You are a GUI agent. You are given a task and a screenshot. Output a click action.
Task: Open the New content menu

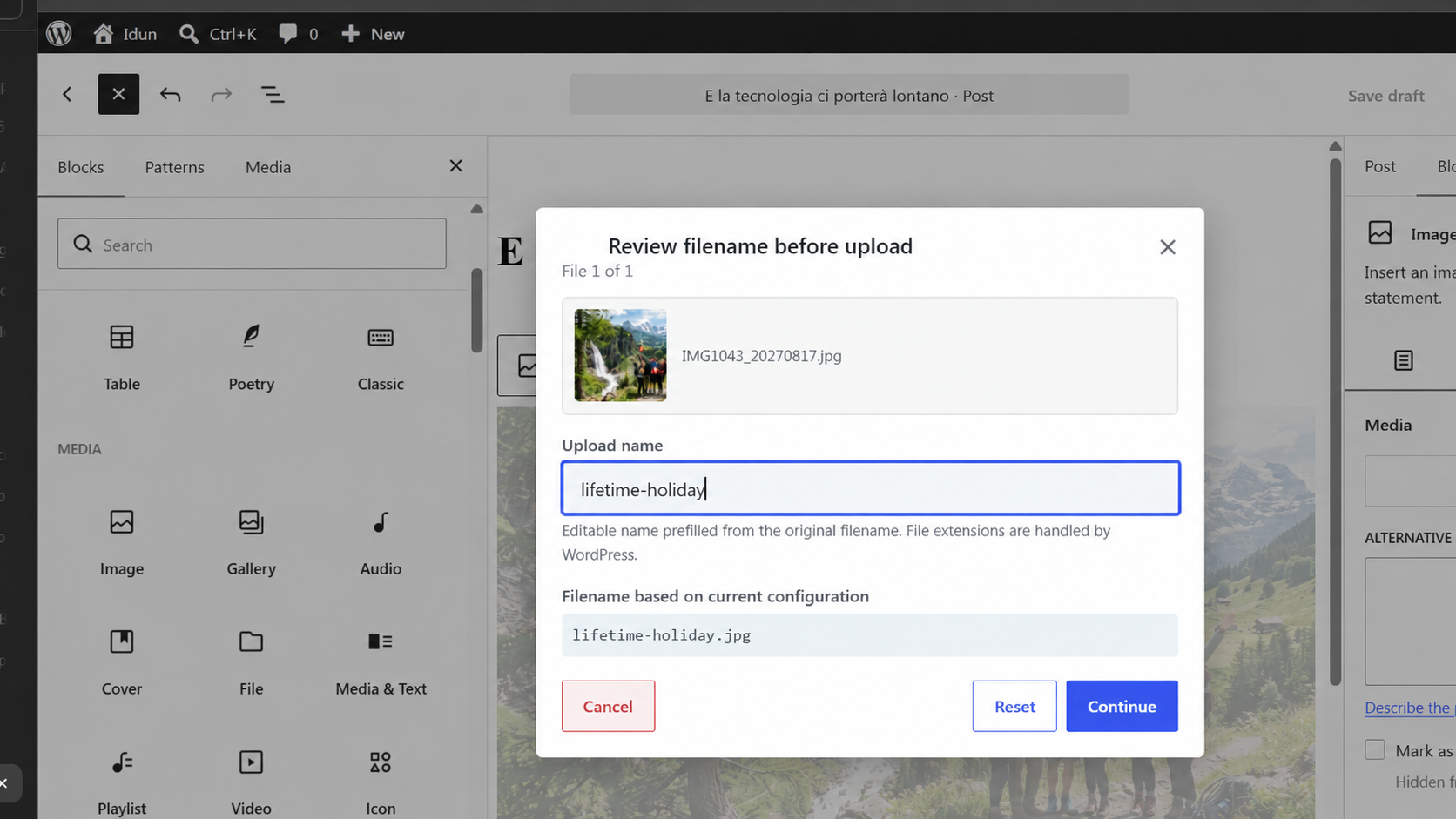point(373,34)
